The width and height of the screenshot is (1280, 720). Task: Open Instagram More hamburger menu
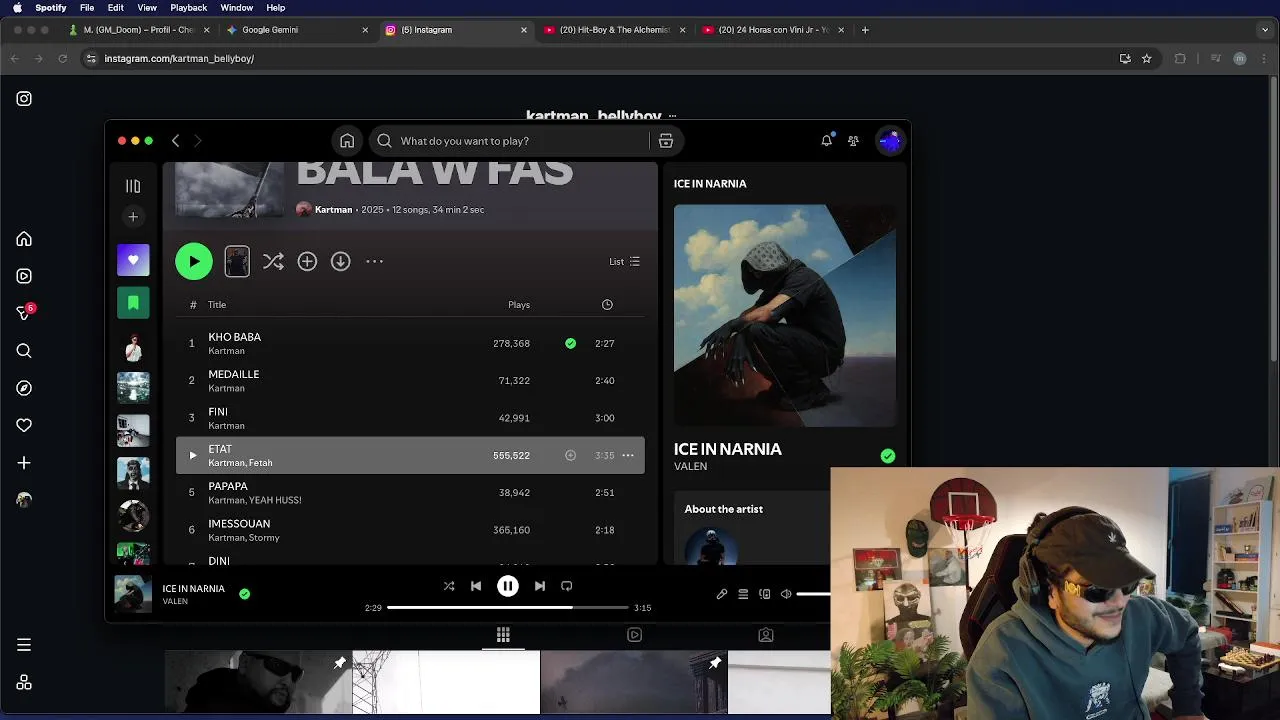click(24, 645)
